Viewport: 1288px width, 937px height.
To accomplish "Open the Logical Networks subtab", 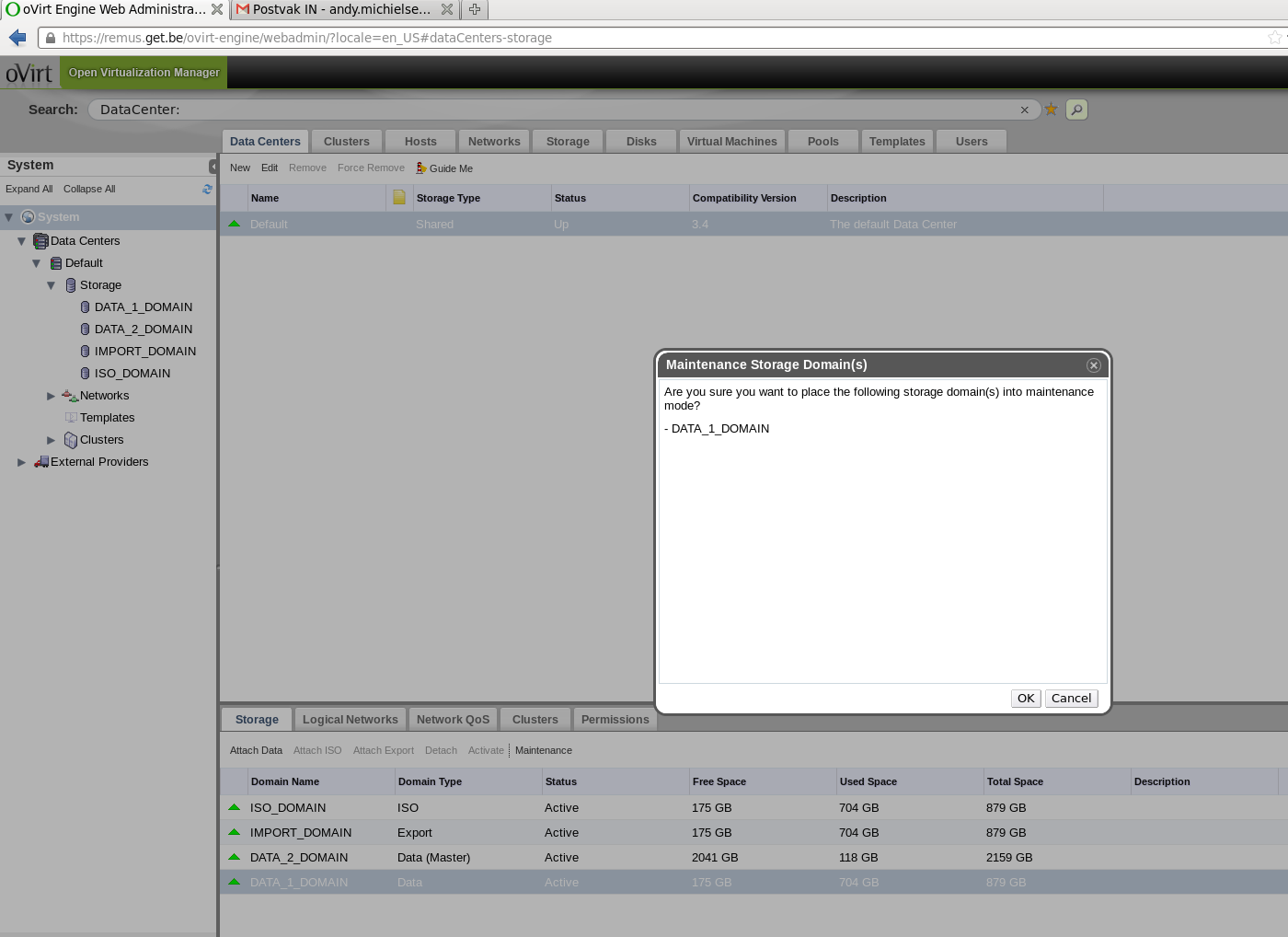I will (350, 720).
